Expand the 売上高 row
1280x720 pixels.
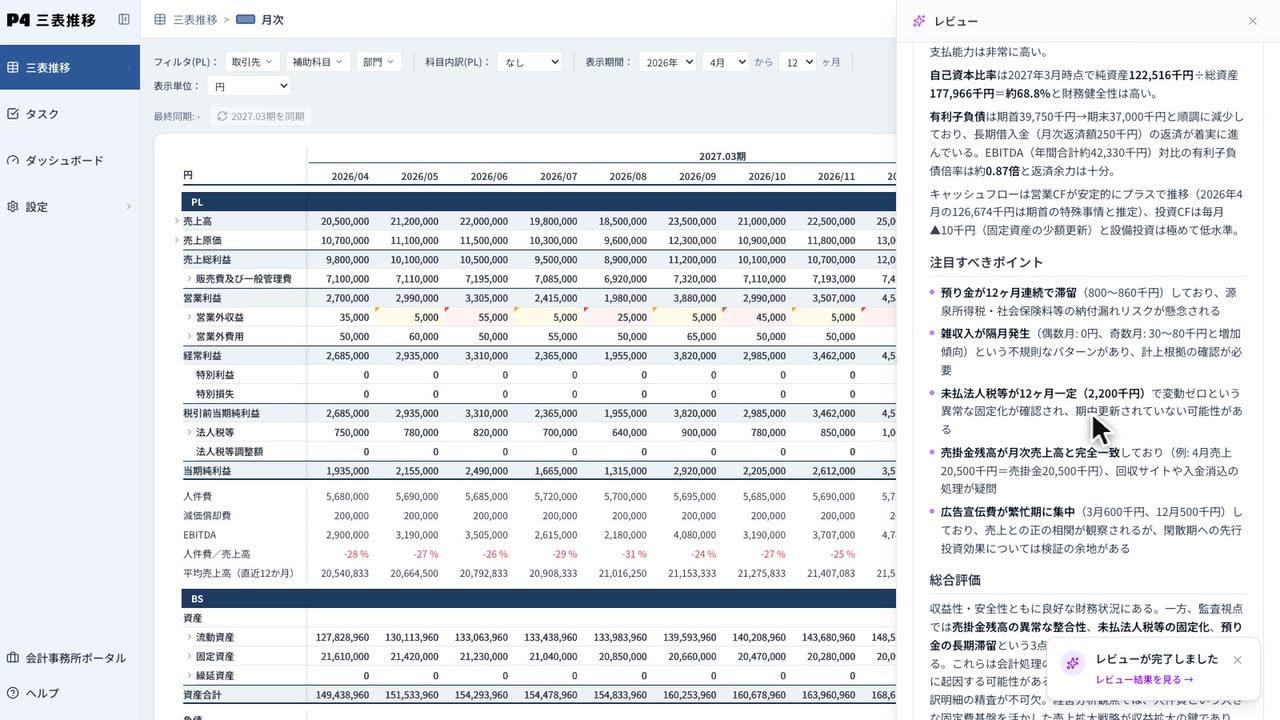(177, 221)
